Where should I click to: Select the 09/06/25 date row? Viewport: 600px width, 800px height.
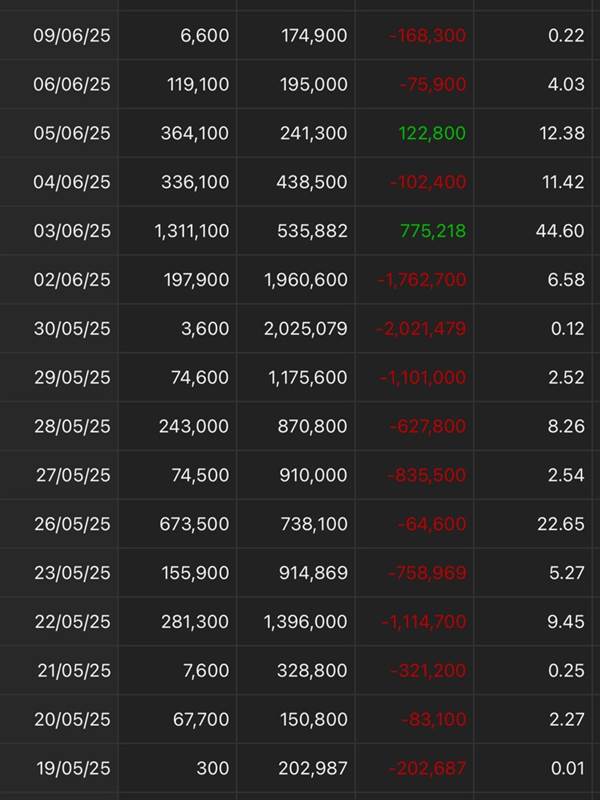(300, 35)
